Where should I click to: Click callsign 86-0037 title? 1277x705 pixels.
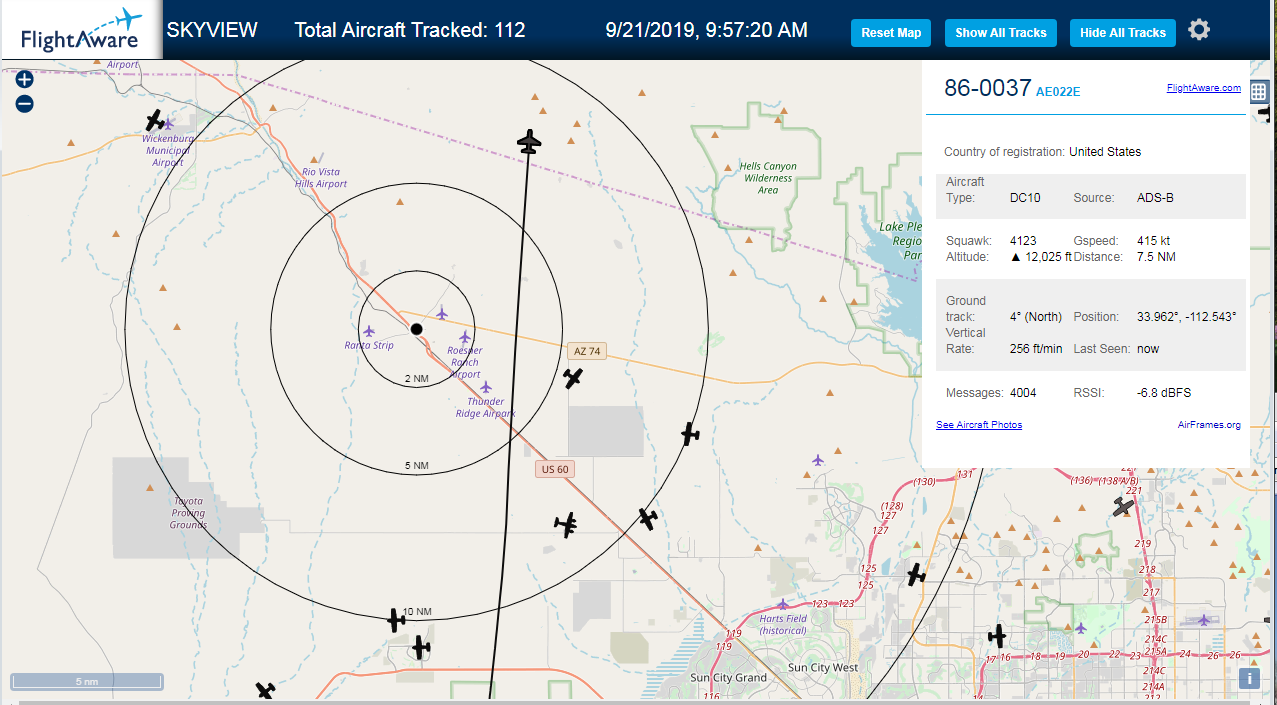988,88
